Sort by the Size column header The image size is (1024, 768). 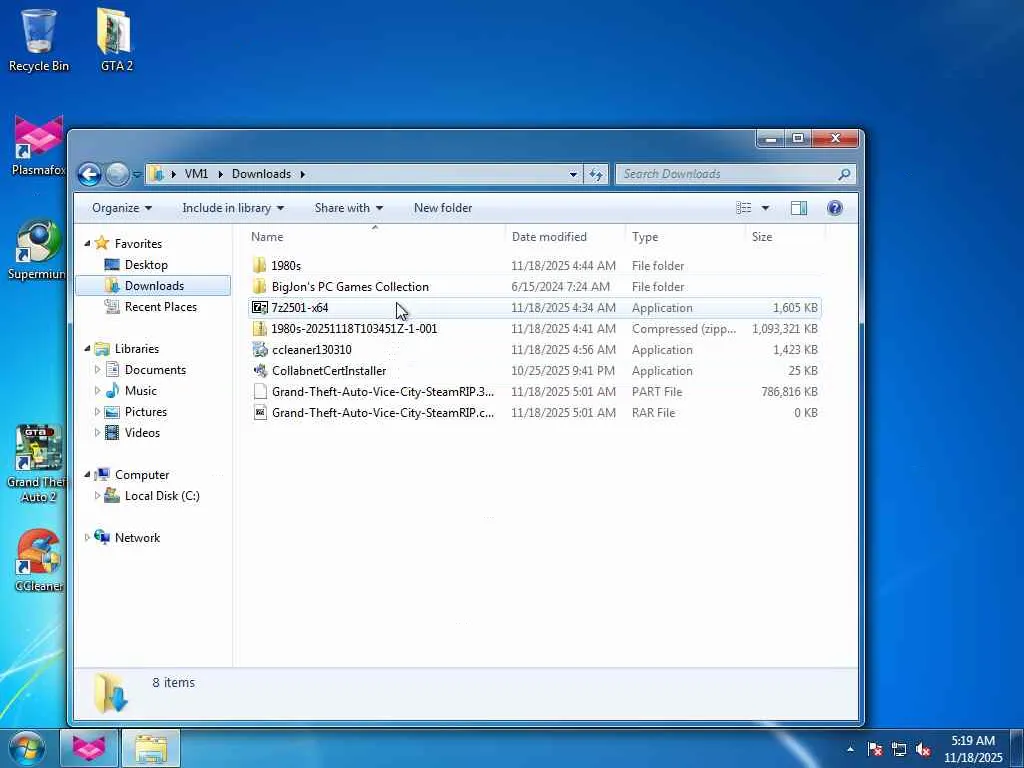pos(785,236)
